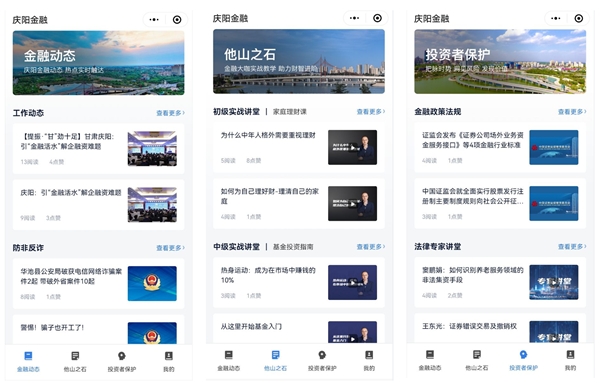Image resolution: width=600 pixels, height=383 pixels.
Task: Open the 投资者保护 banner image
Action: tap(500, 62)
